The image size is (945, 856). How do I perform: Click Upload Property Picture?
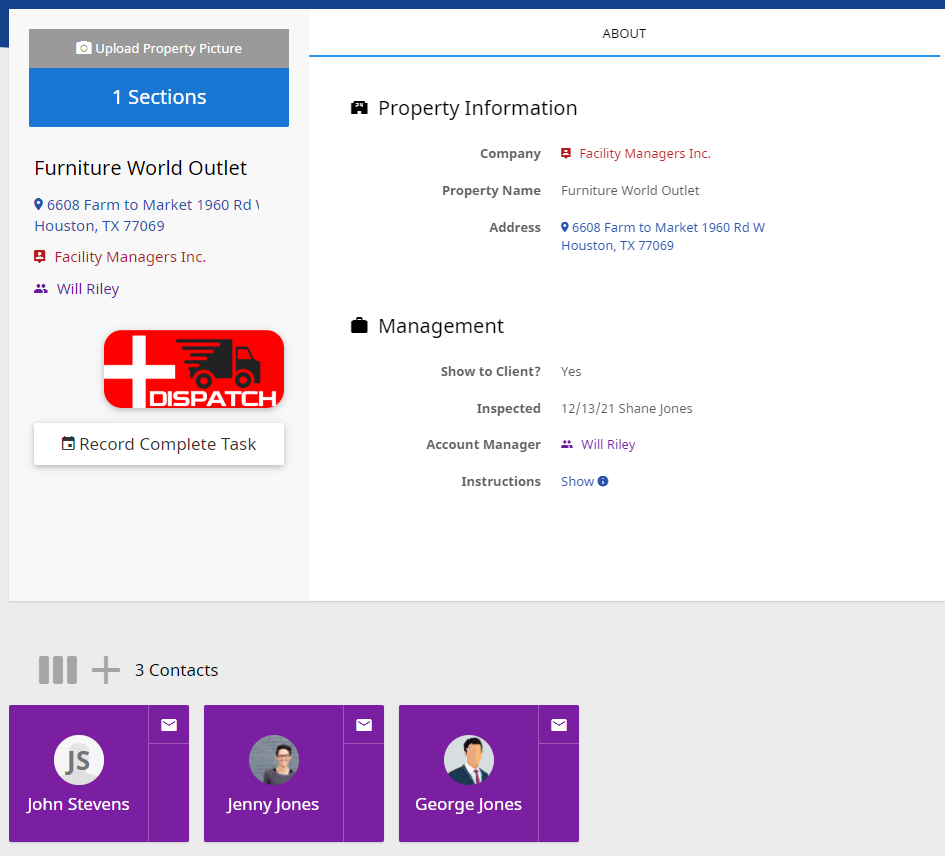coord(159,48)
